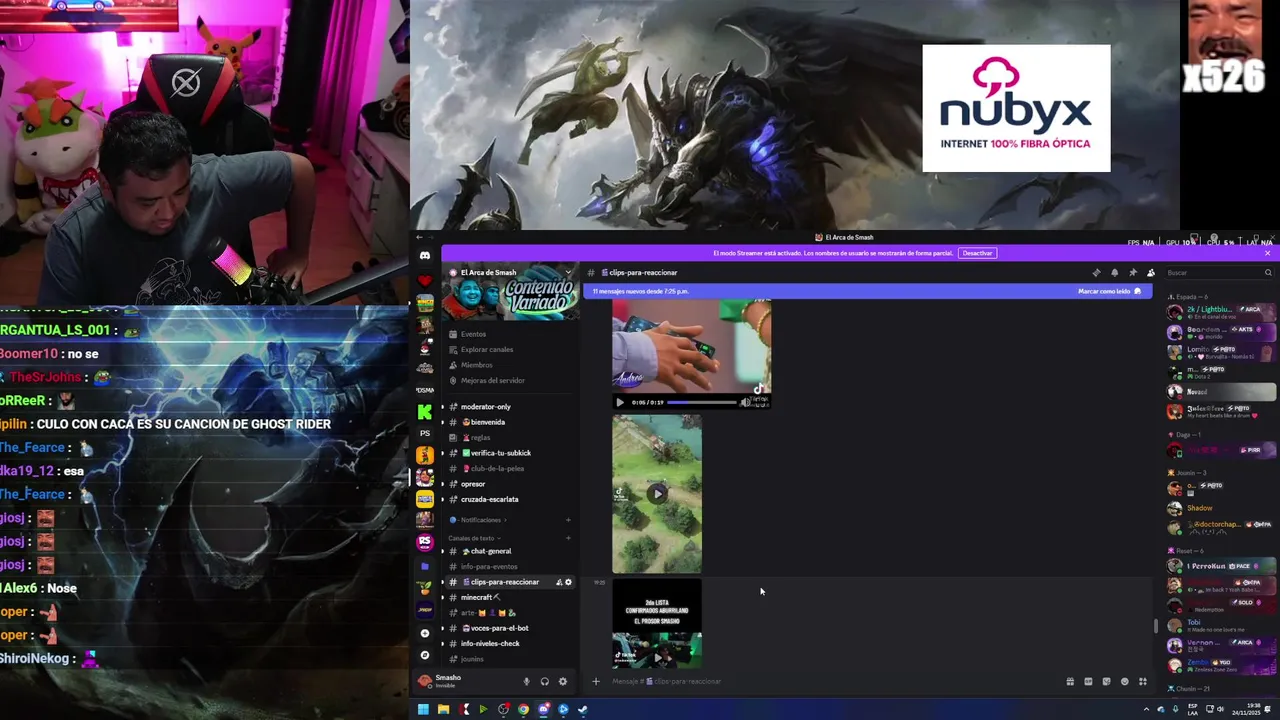
Task: Collapse the Canales de texto category
Action: click(472, 538)
